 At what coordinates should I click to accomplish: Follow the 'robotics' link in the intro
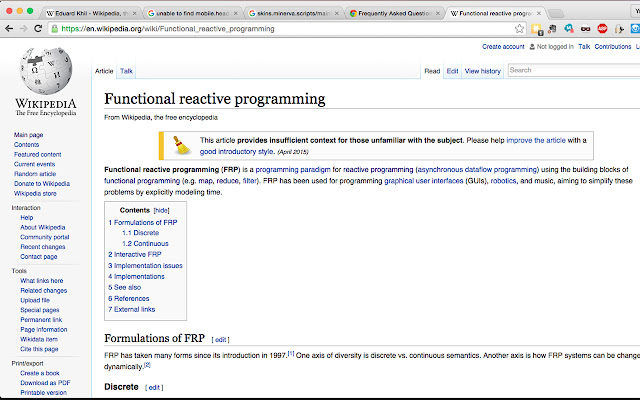tap(503, 181)
